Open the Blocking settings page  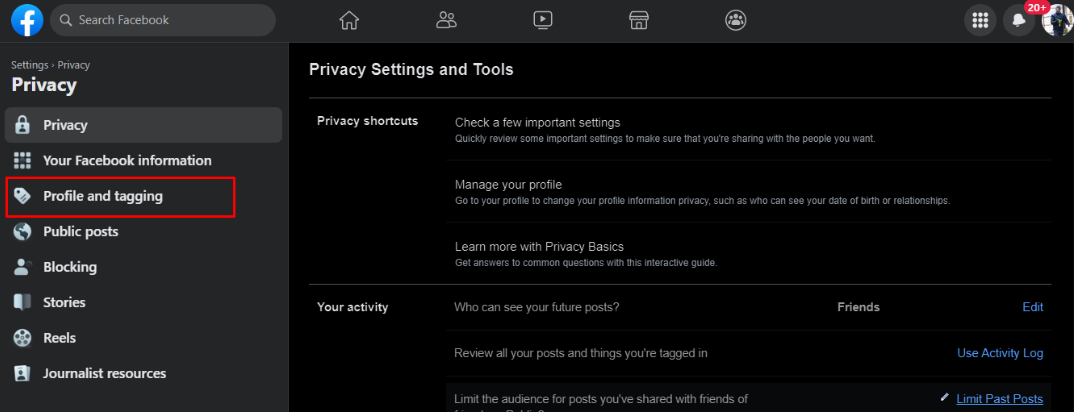69,267
